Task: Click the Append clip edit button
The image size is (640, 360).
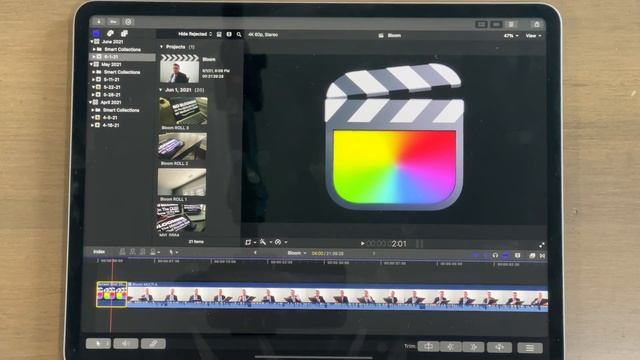Action: (142, 252)
